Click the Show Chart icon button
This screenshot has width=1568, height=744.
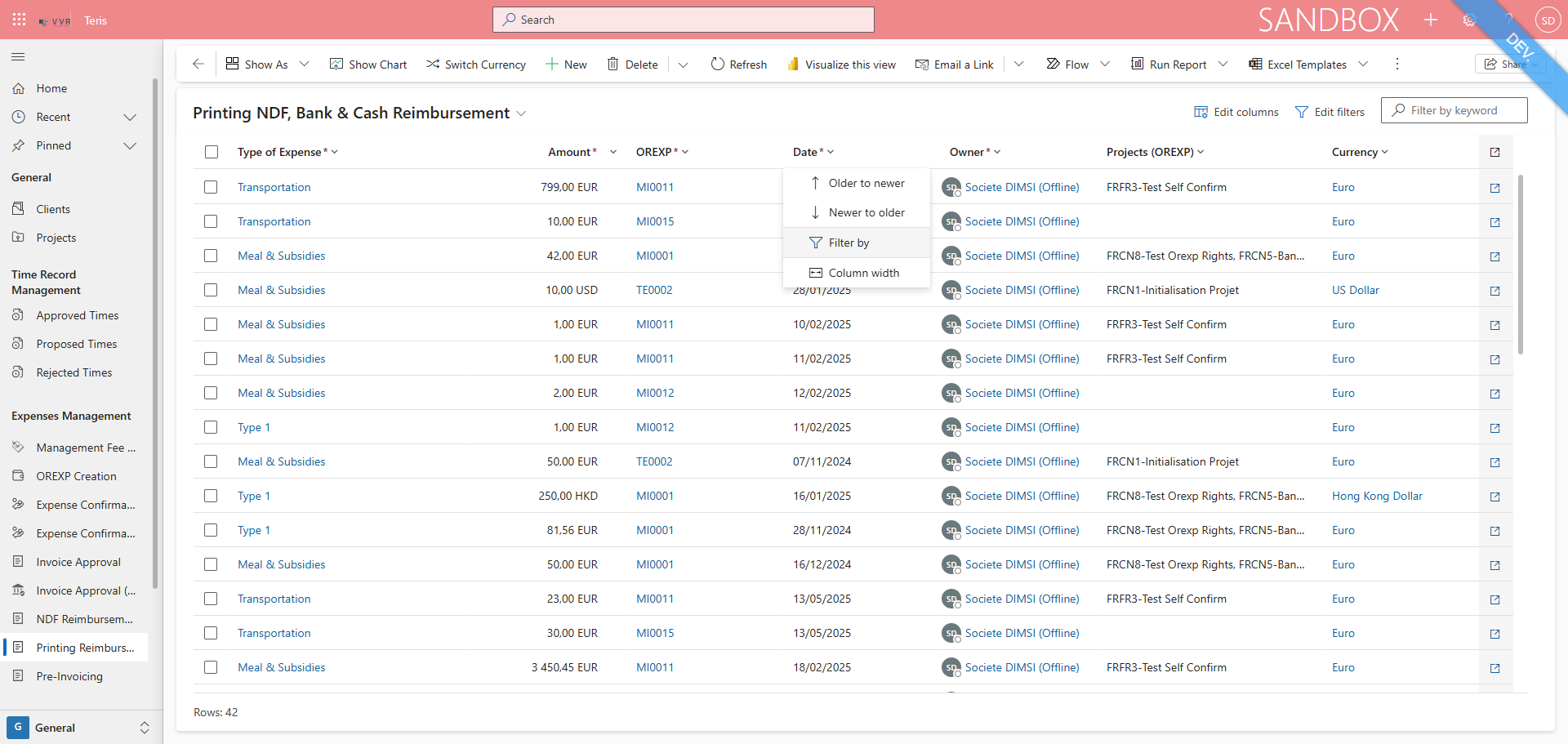click(x=368, y=65)
